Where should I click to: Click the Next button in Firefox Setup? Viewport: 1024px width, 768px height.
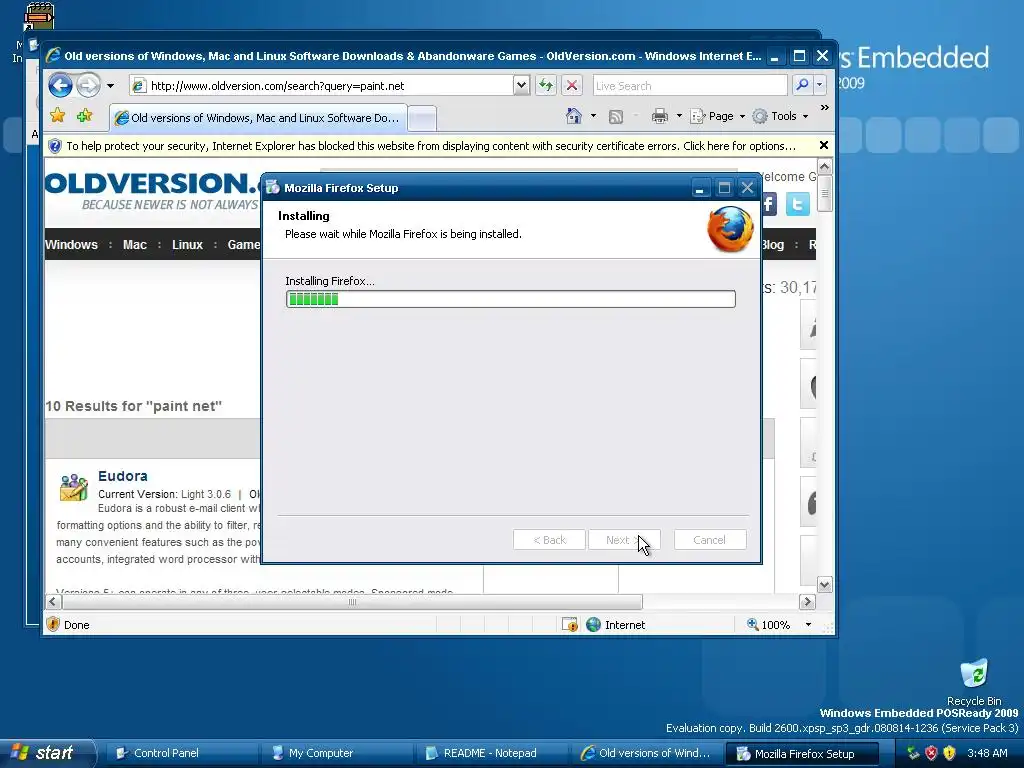(x=624, y=540)
